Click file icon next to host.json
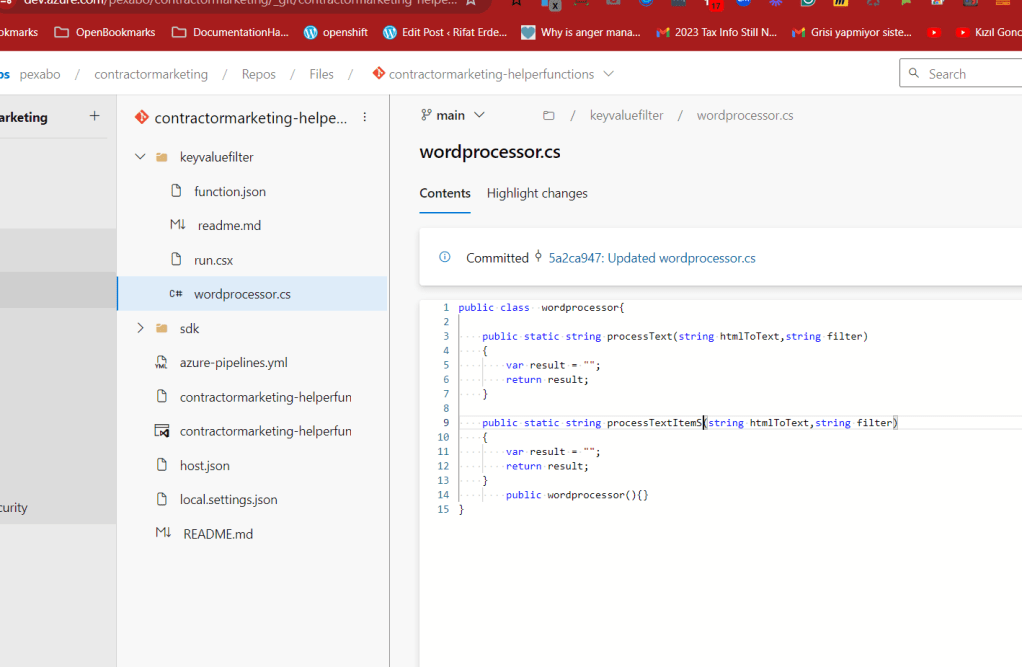Screen dimensions: 1022x667 coord(162,464)
